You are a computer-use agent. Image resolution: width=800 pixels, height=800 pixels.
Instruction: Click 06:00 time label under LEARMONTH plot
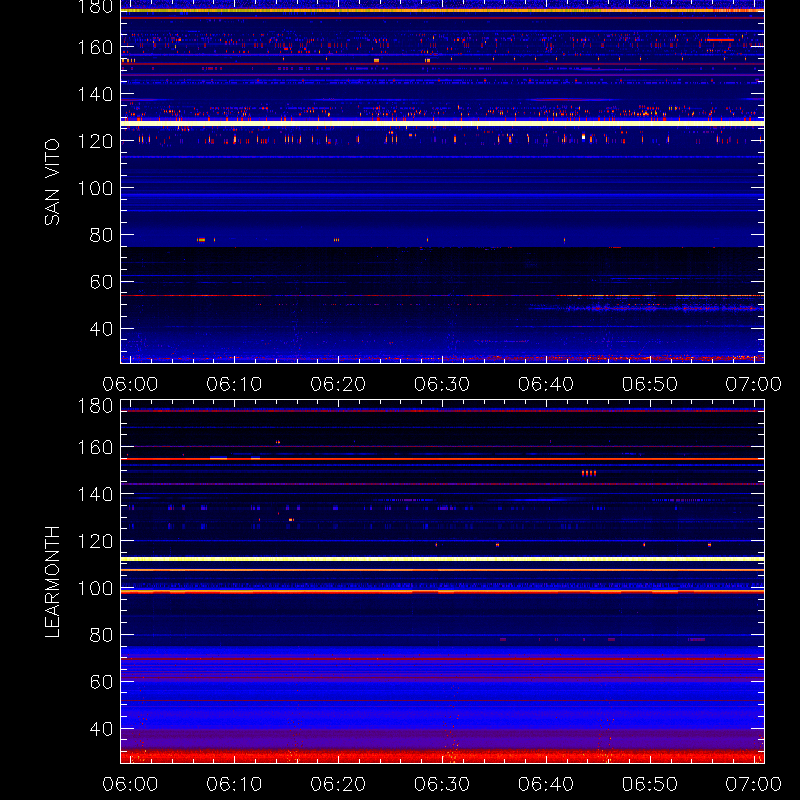(130, 784)
